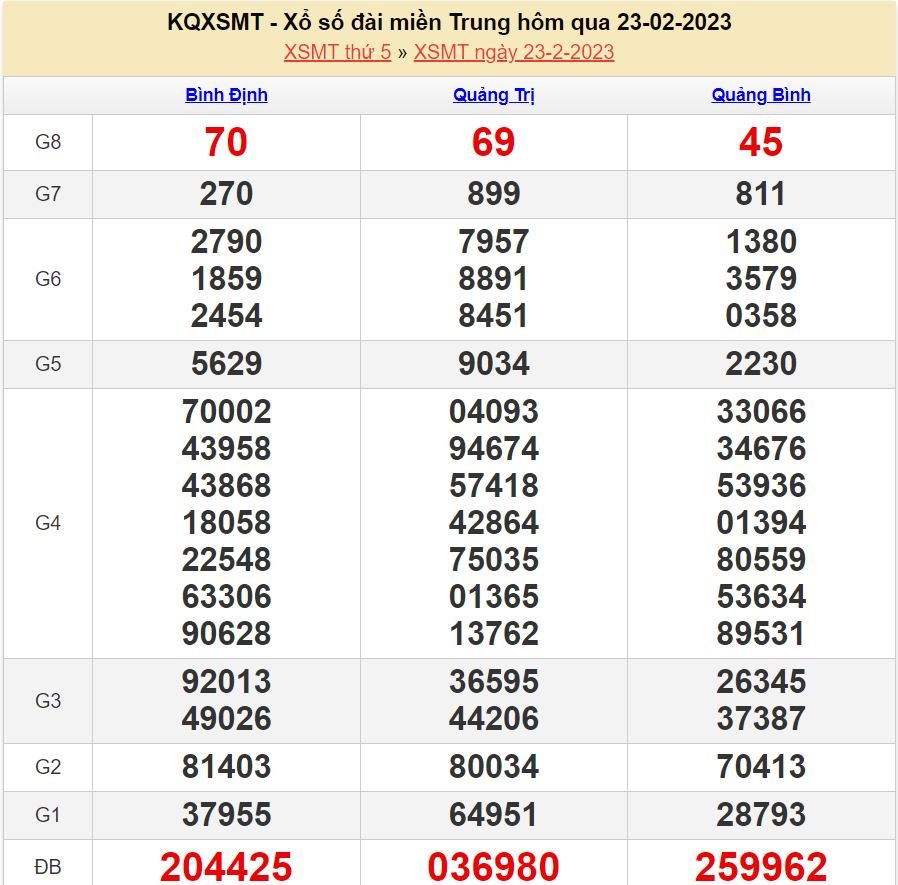Select G3 number 26345
Screen dimensions: 898x885
[761, 682]
